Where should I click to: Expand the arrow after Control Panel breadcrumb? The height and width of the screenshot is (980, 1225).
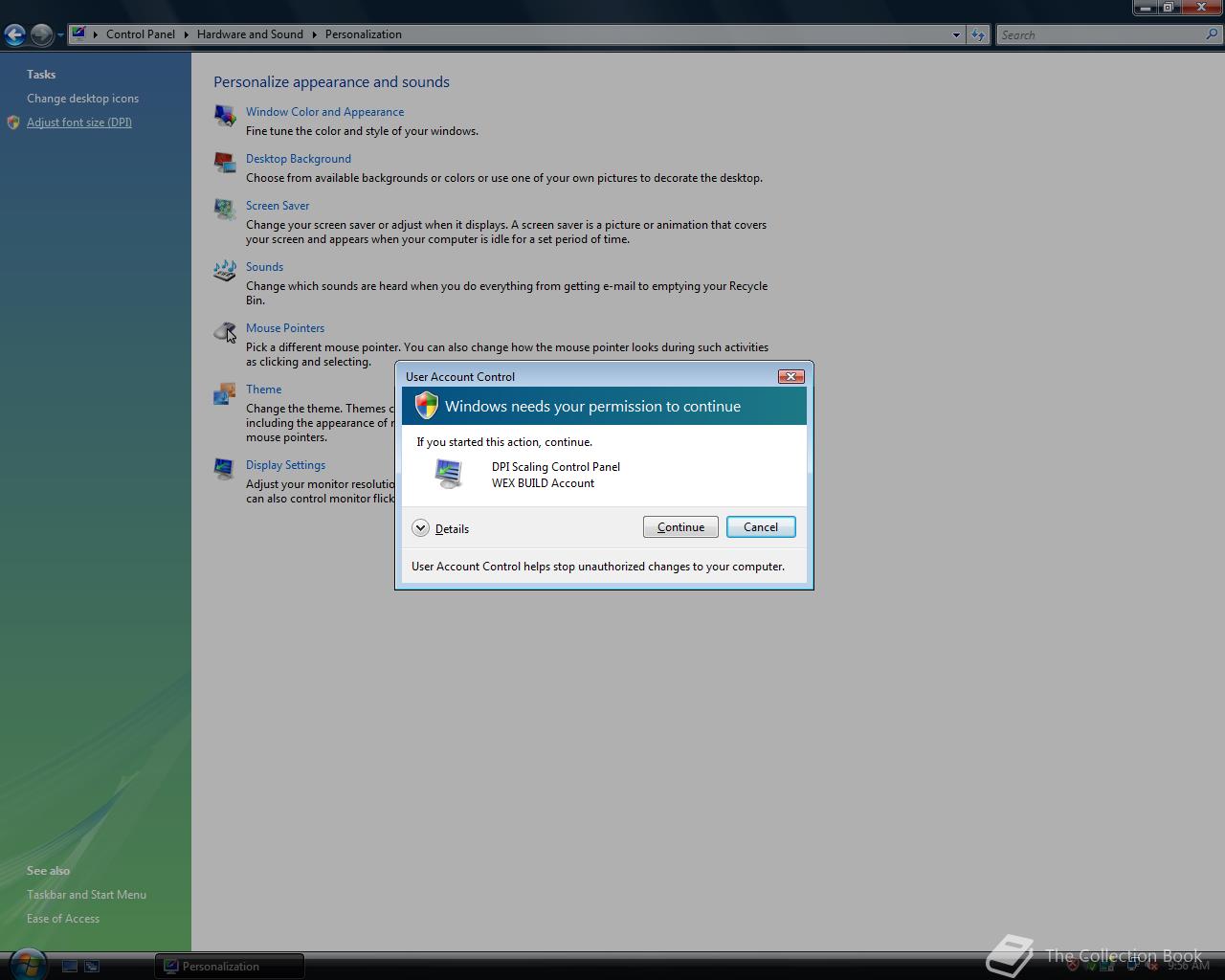click(187, 34)
